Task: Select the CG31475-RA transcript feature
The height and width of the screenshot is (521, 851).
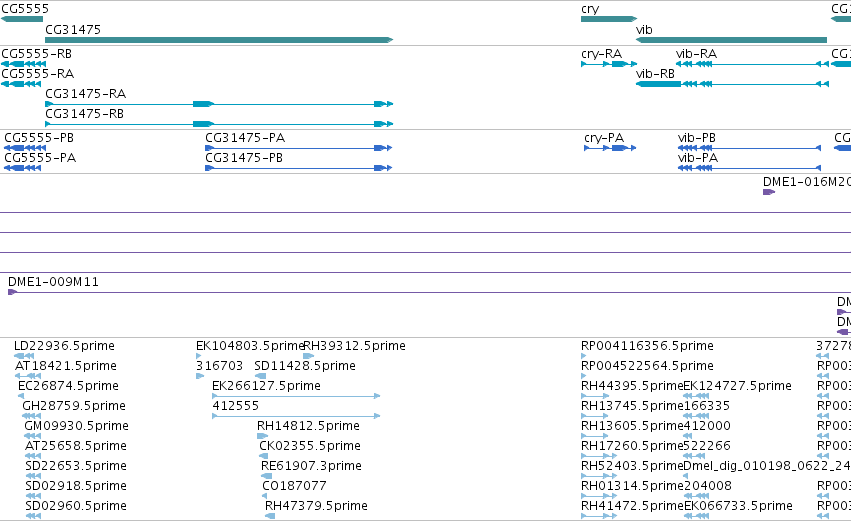Action: (219, 104)
